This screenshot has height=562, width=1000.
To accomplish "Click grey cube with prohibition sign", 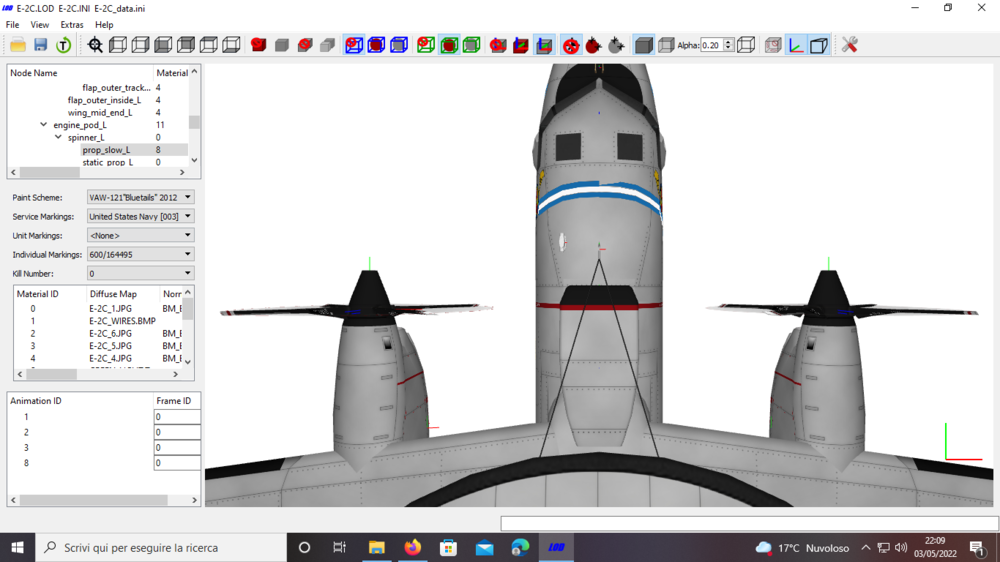I will tap(305, 45).
